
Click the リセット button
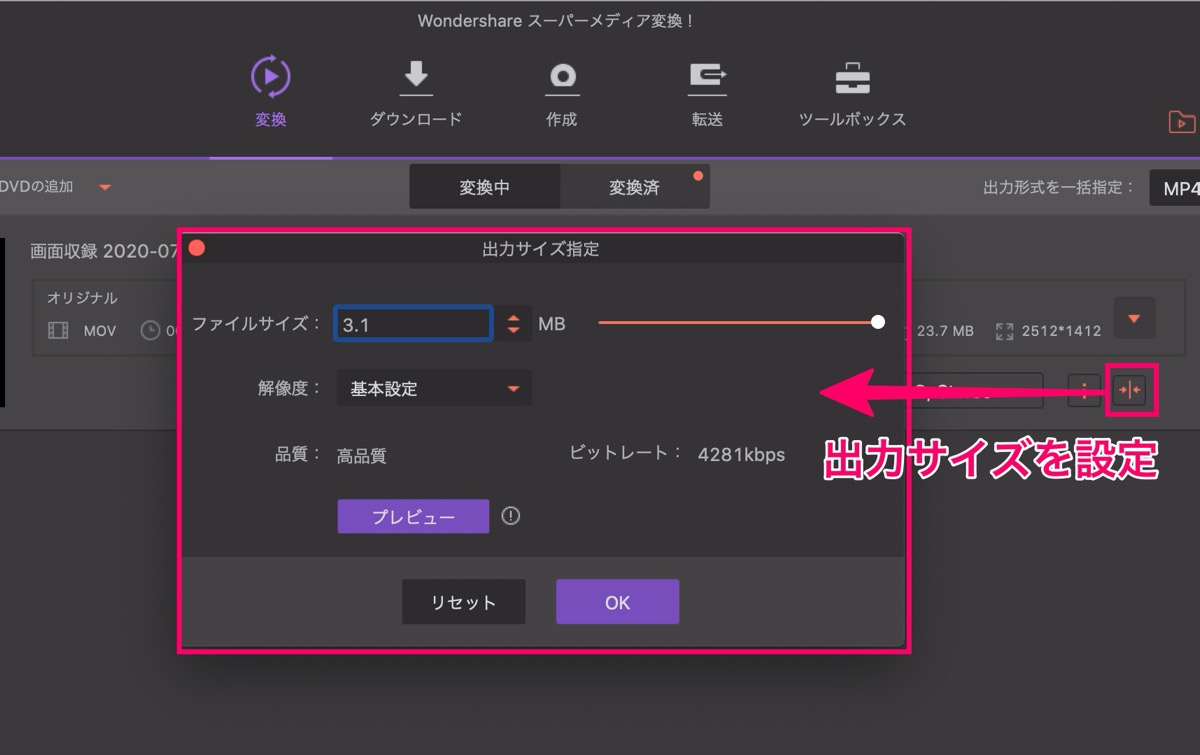tap(464, 602)
